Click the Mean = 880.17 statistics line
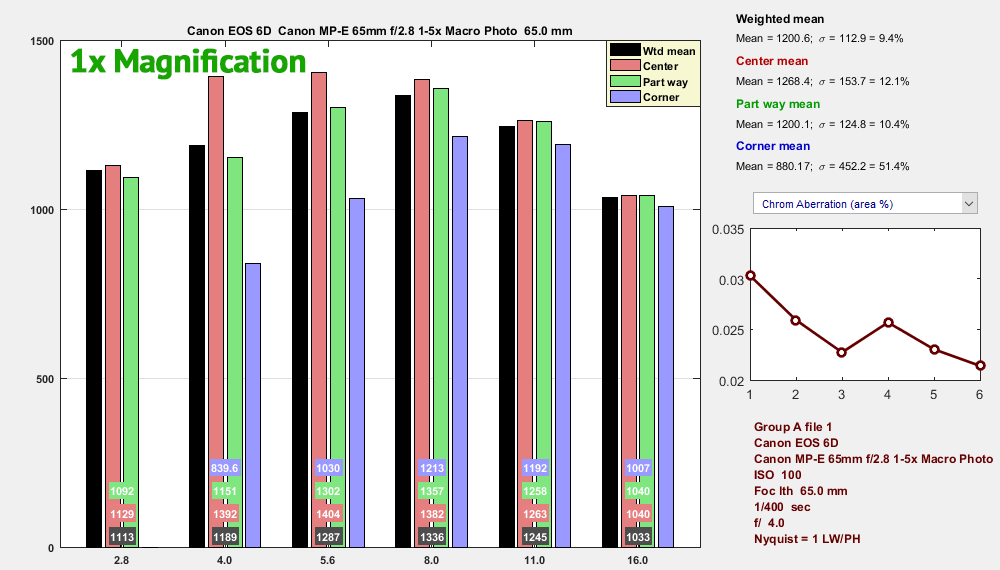 click(822, 166)
